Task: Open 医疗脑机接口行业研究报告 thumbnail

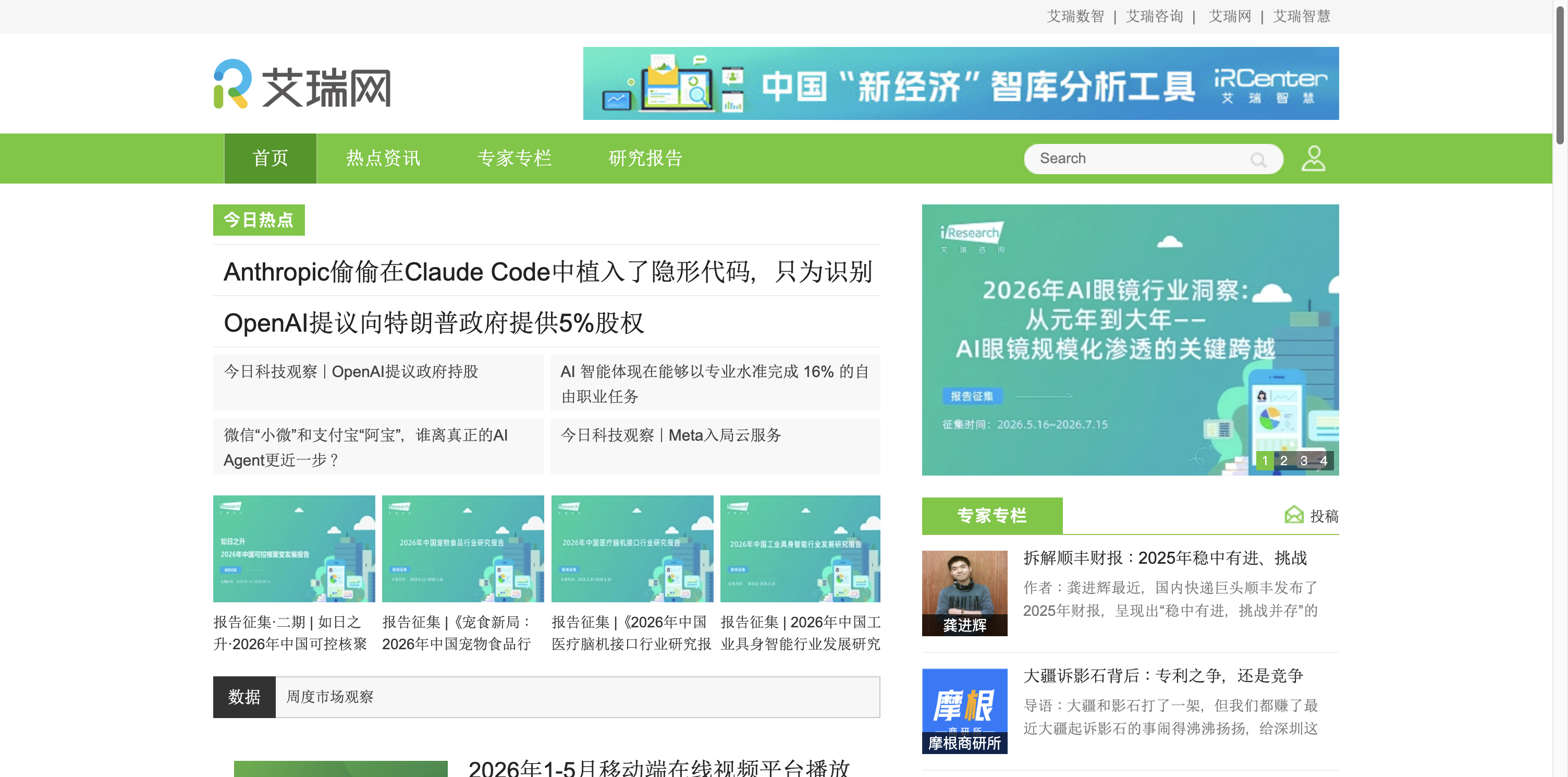Action: pyautogui.click(x=632, y=549)
